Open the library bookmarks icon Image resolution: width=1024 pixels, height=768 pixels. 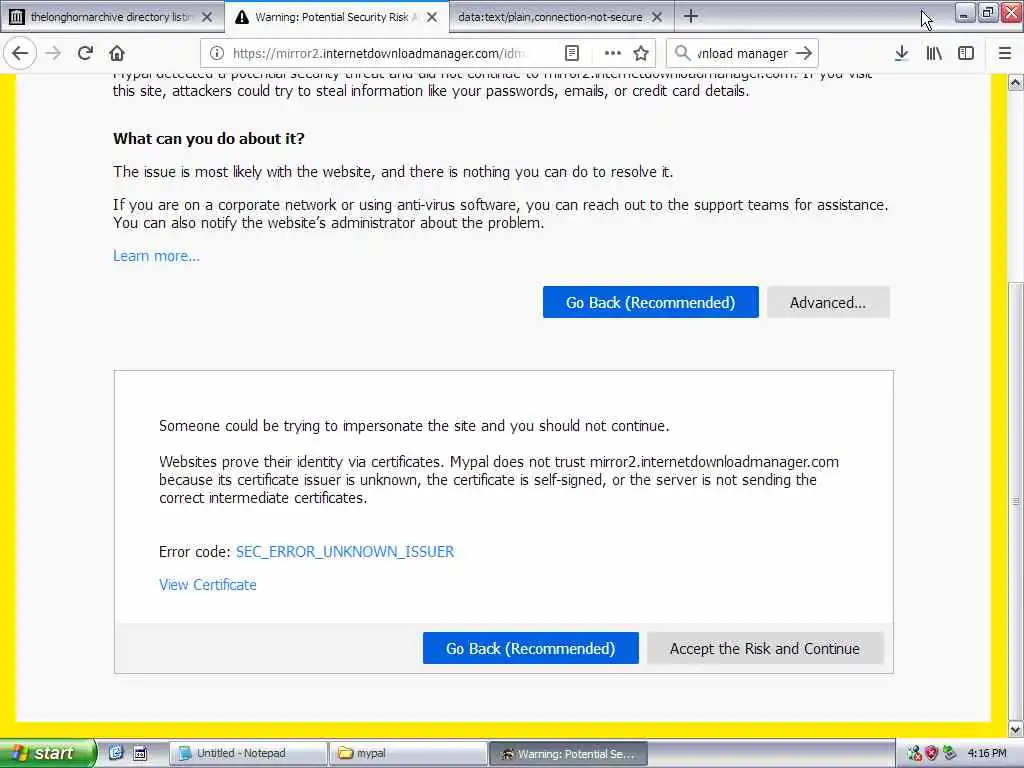coord(935,54)
